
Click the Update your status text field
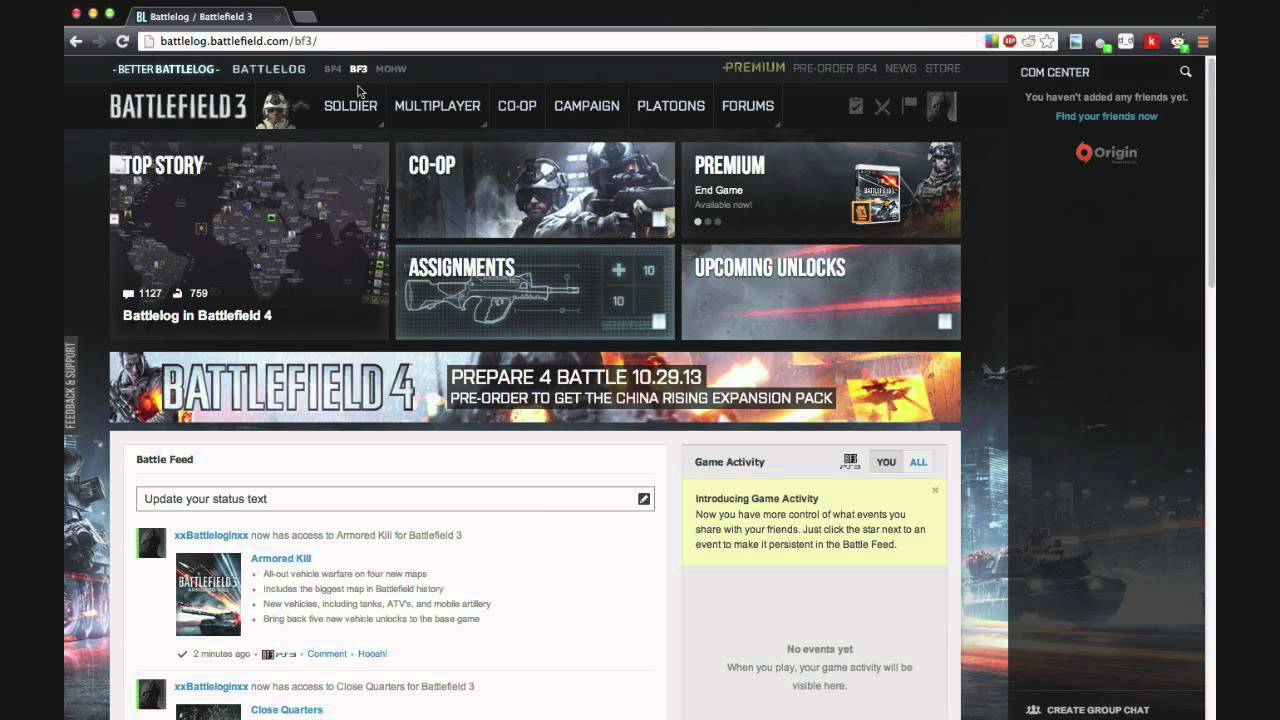(395, 499)
